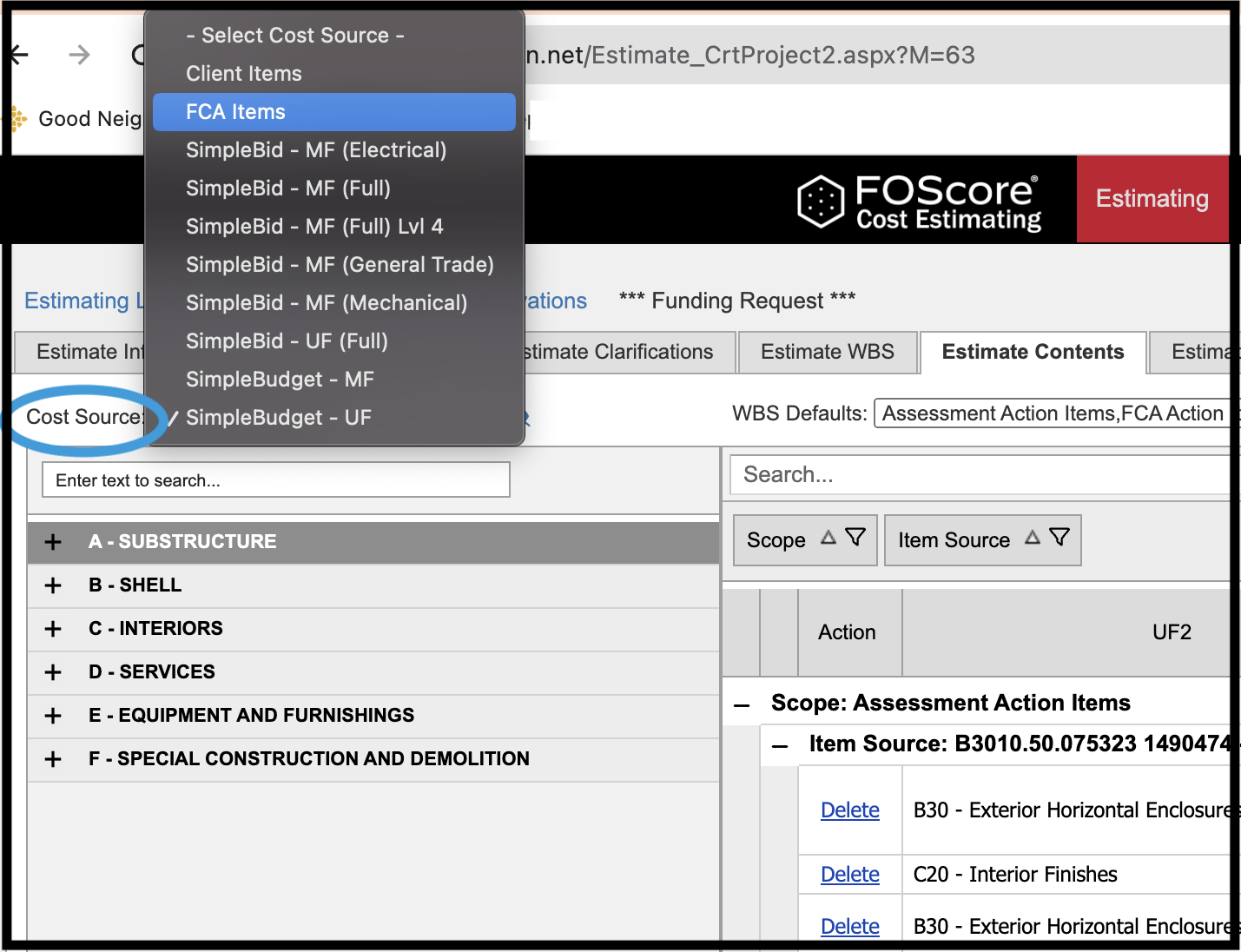This screenshot has width=1241, height=952.
Task: Select checked SimpleBudget - UF option
Action: click(x=334, y=418)
